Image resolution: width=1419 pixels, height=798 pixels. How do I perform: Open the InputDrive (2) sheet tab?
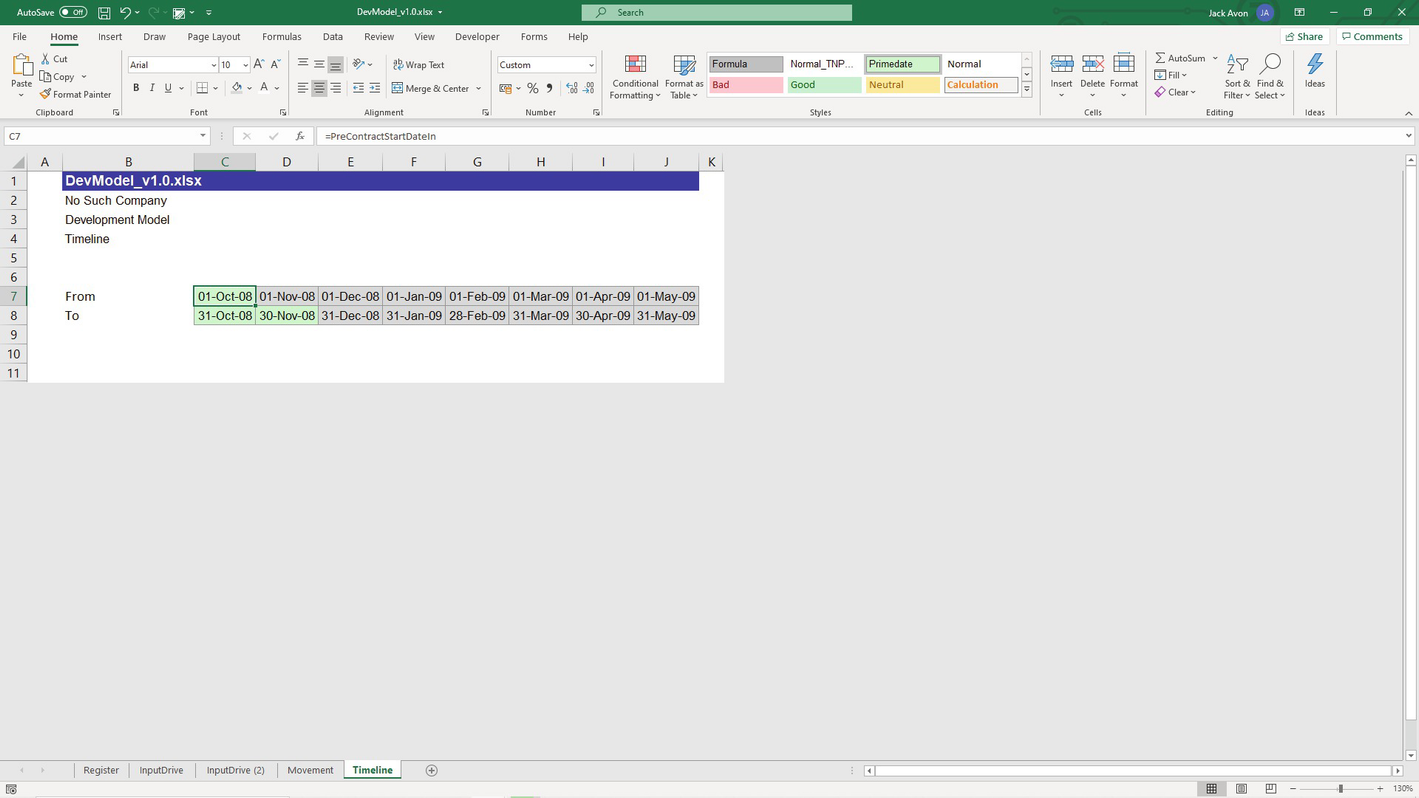236,770
